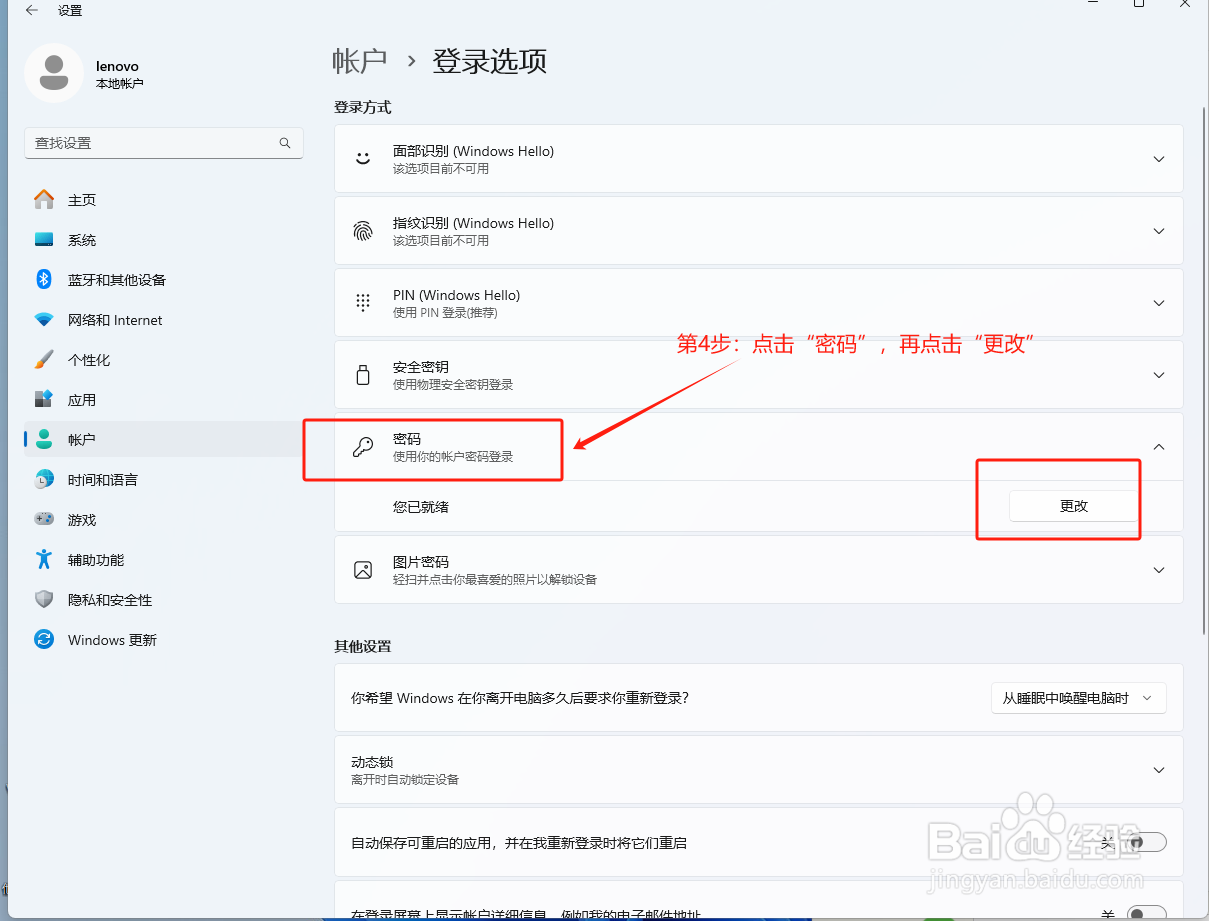Expand PIN (Windows Hello) options
Image resolution: width=1209 pixels, height=921 pixels.
(1158, 302)
